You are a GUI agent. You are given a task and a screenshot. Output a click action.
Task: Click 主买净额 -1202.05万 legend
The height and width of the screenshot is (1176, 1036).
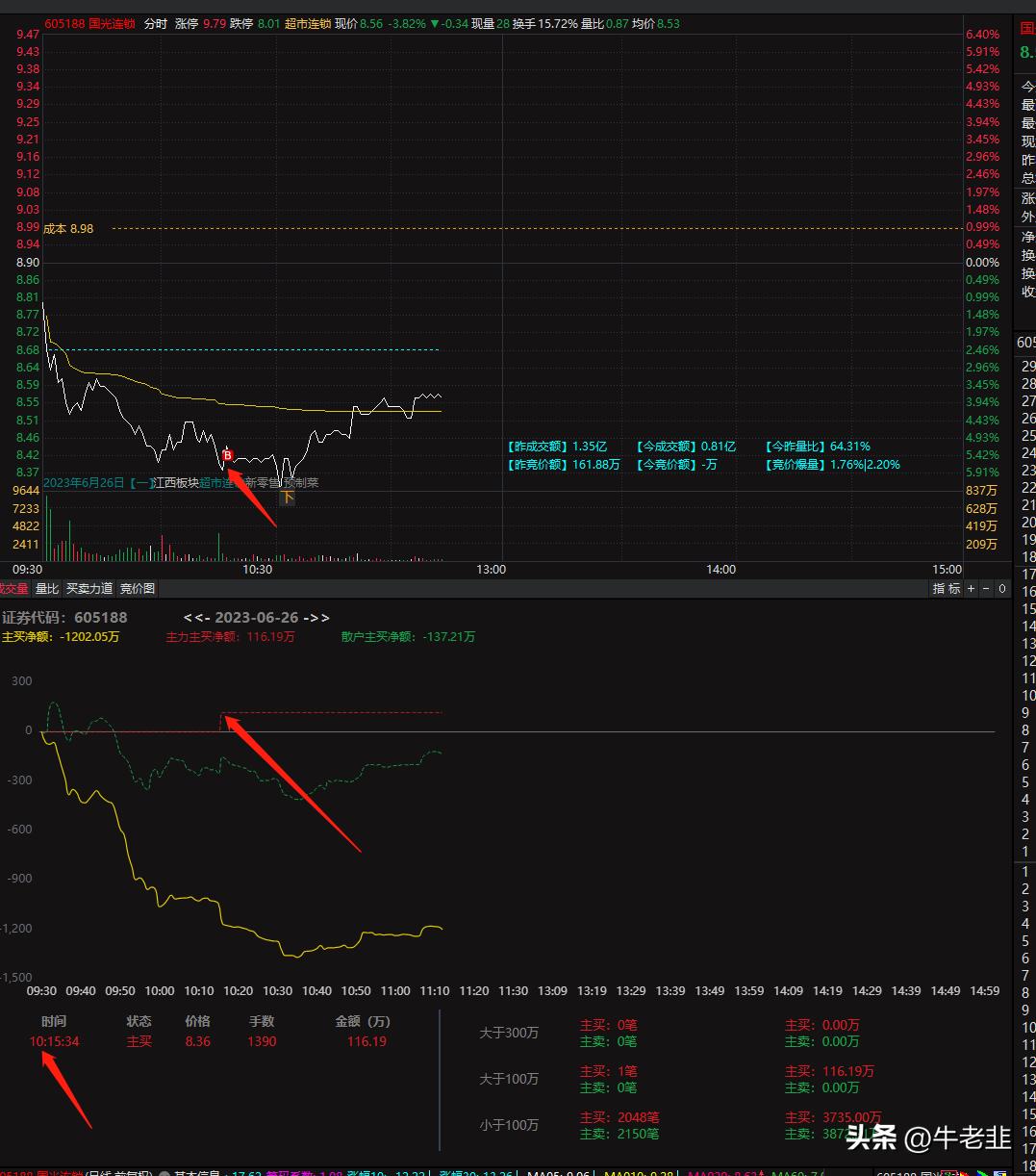click(61, 637)
